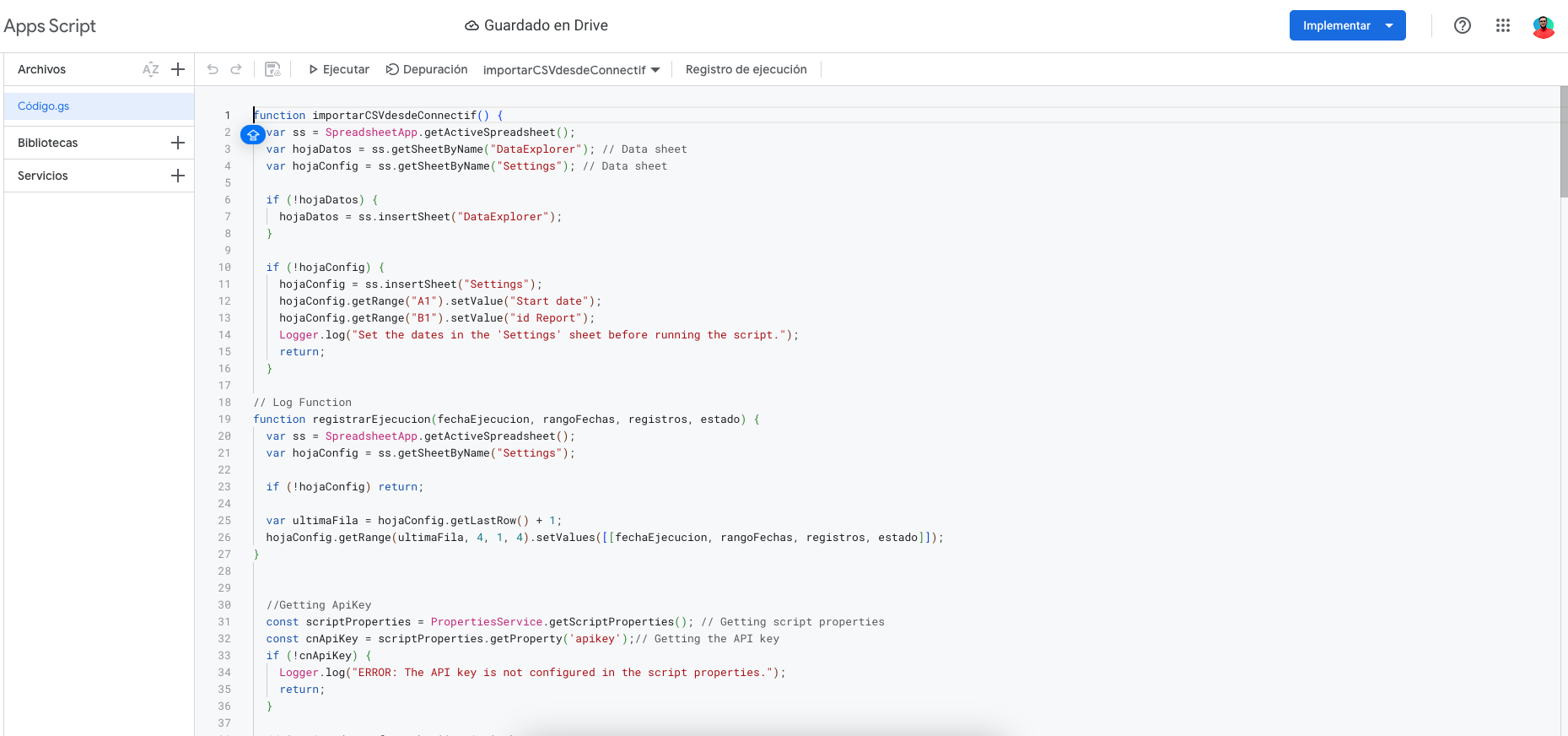Add a library with plus icon
The image size is (1568, 736).
[x=178, y=143]
